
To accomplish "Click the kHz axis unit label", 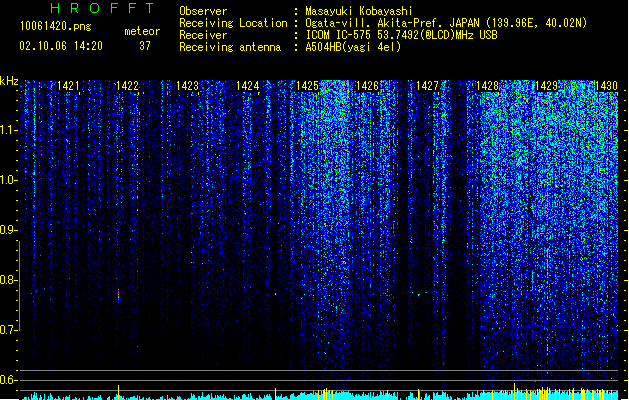I will coord(9,81).
